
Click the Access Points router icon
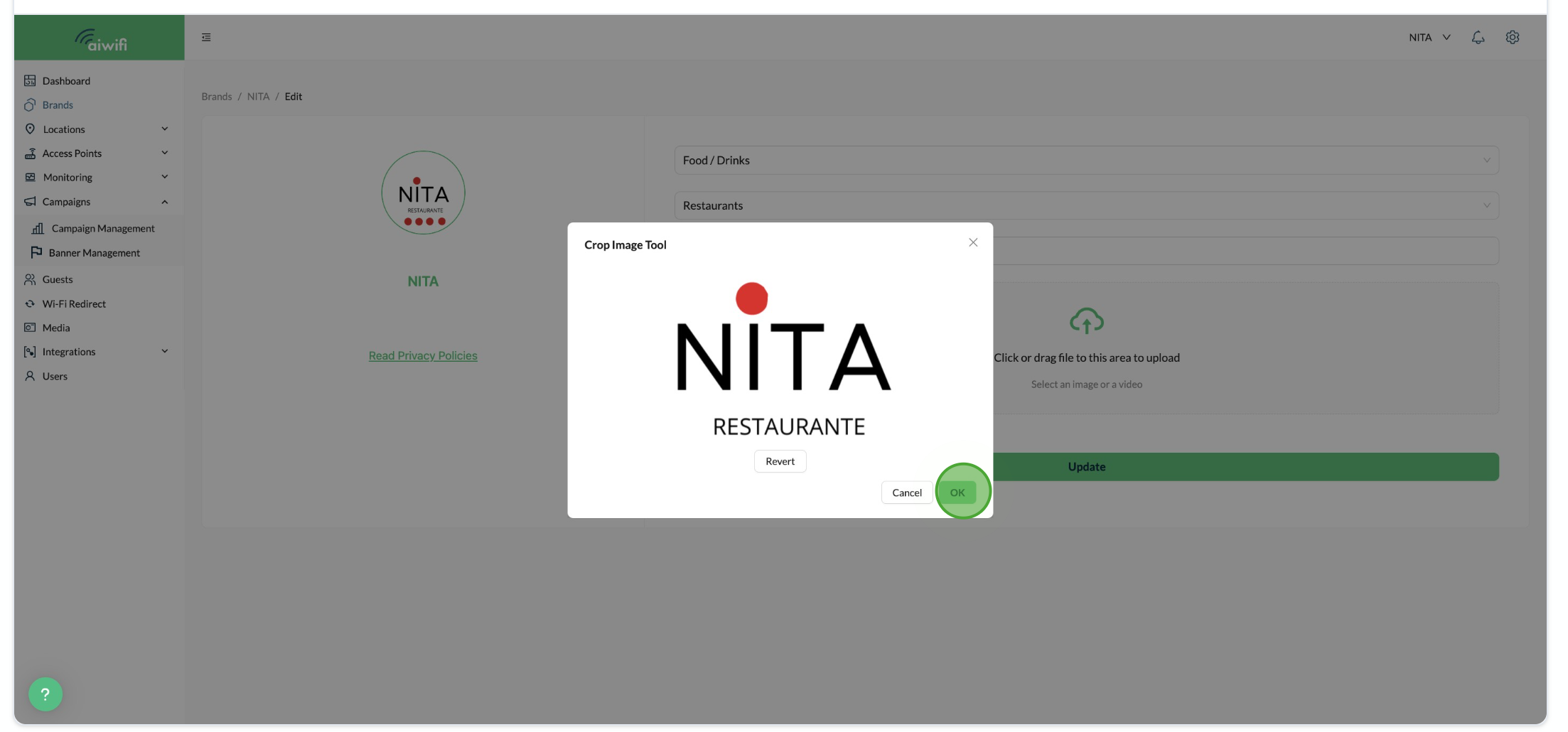(30, 154)
